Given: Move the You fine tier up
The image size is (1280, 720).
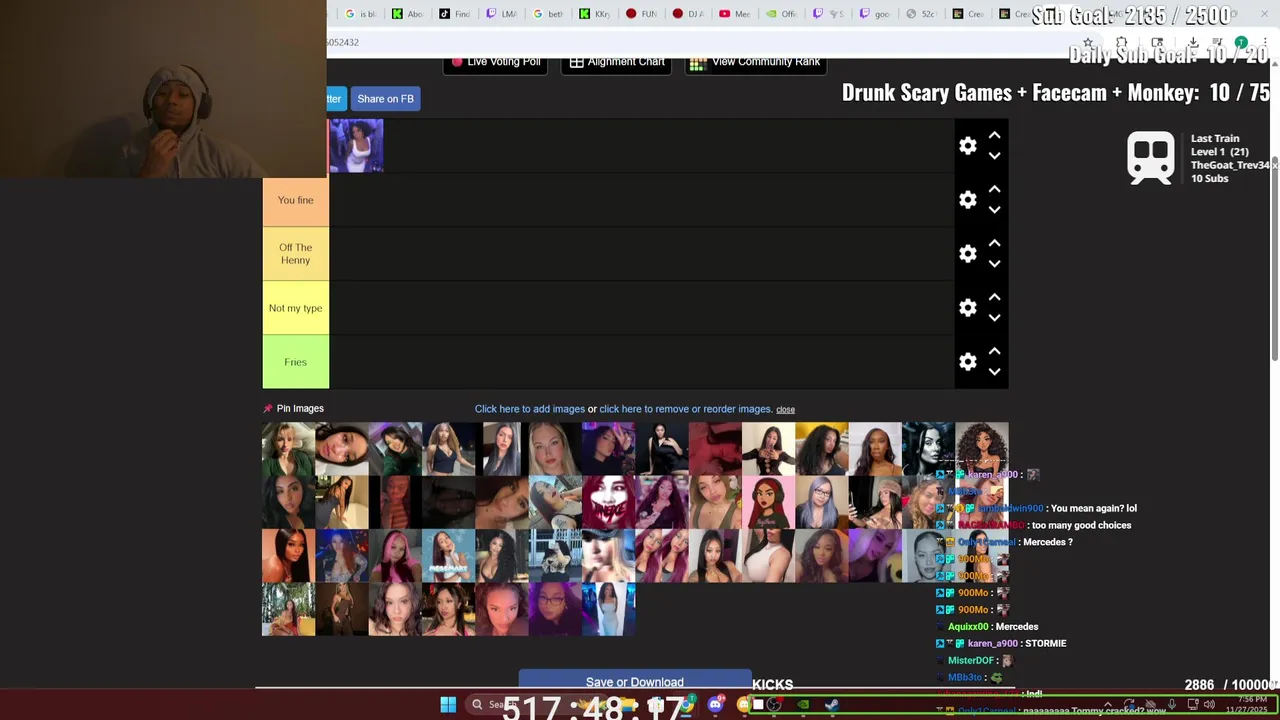Looking at the screenshot, I should click(994, 189).
